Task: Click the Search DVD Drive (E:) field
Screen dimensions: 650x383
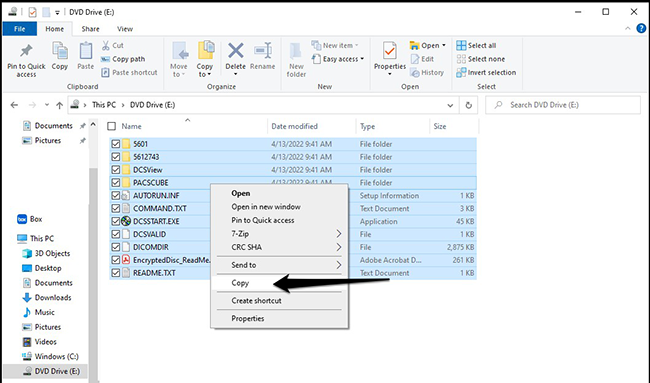Action: (x=563, y=105)
